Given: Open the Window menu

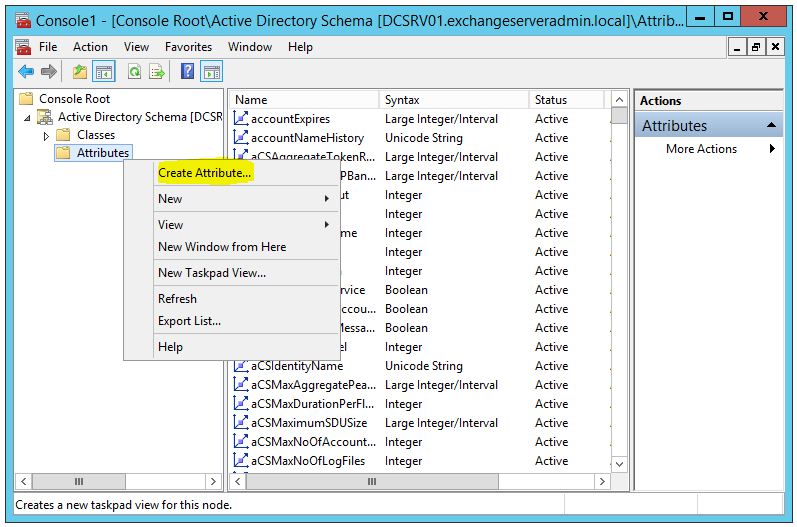Looking at the screenshot, I should pyautogui.click(x=250, y=47).
